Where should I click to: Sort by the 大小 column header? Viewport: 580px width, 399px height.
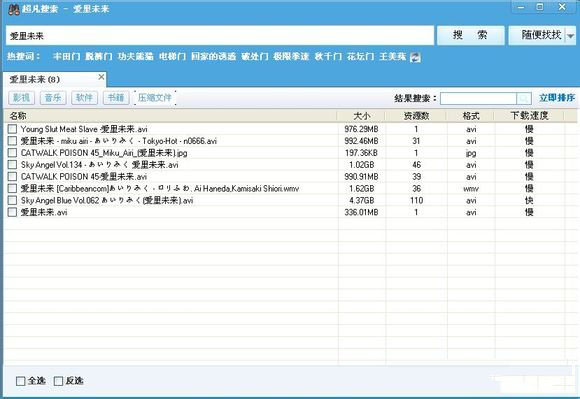point(361,116)
